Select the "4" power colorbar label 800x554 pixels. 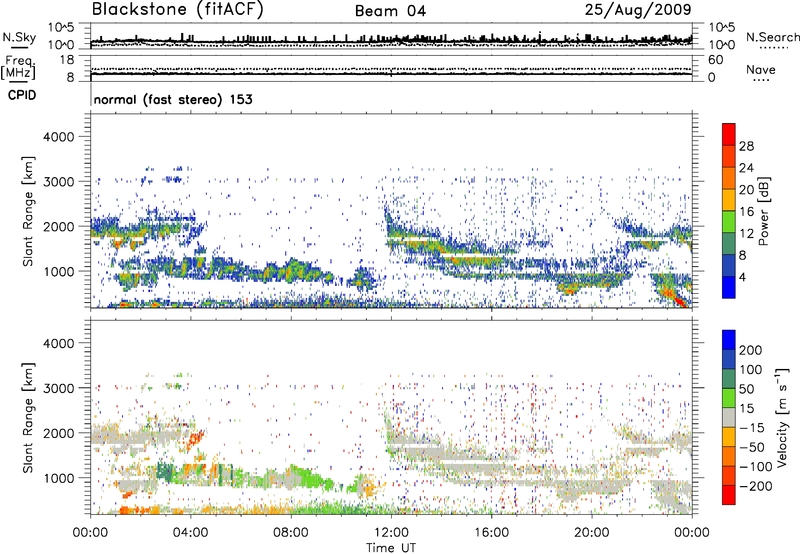(742, 277)
